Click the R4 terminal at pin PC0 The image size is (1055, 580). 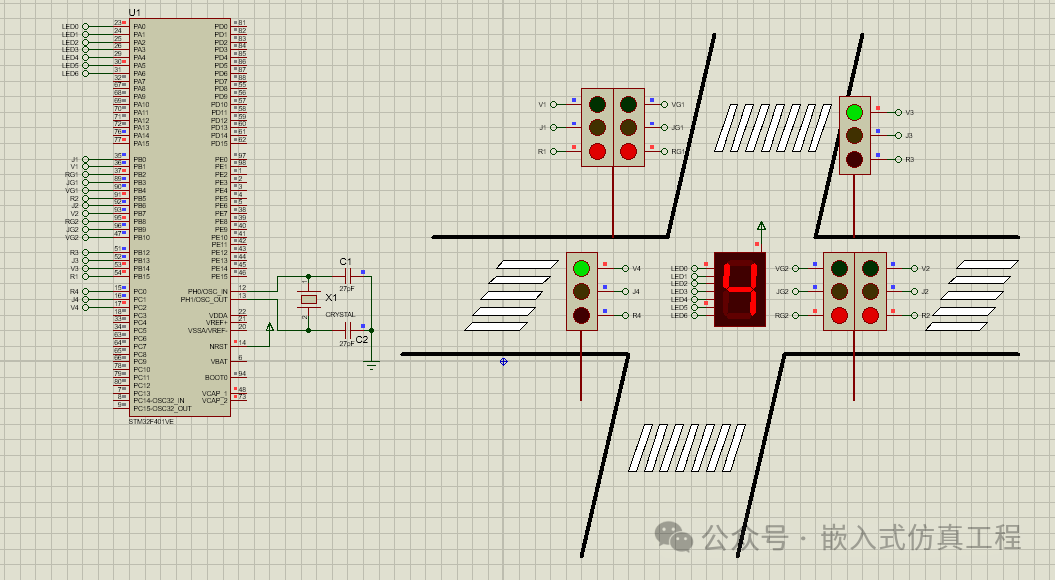click(85, 291)
